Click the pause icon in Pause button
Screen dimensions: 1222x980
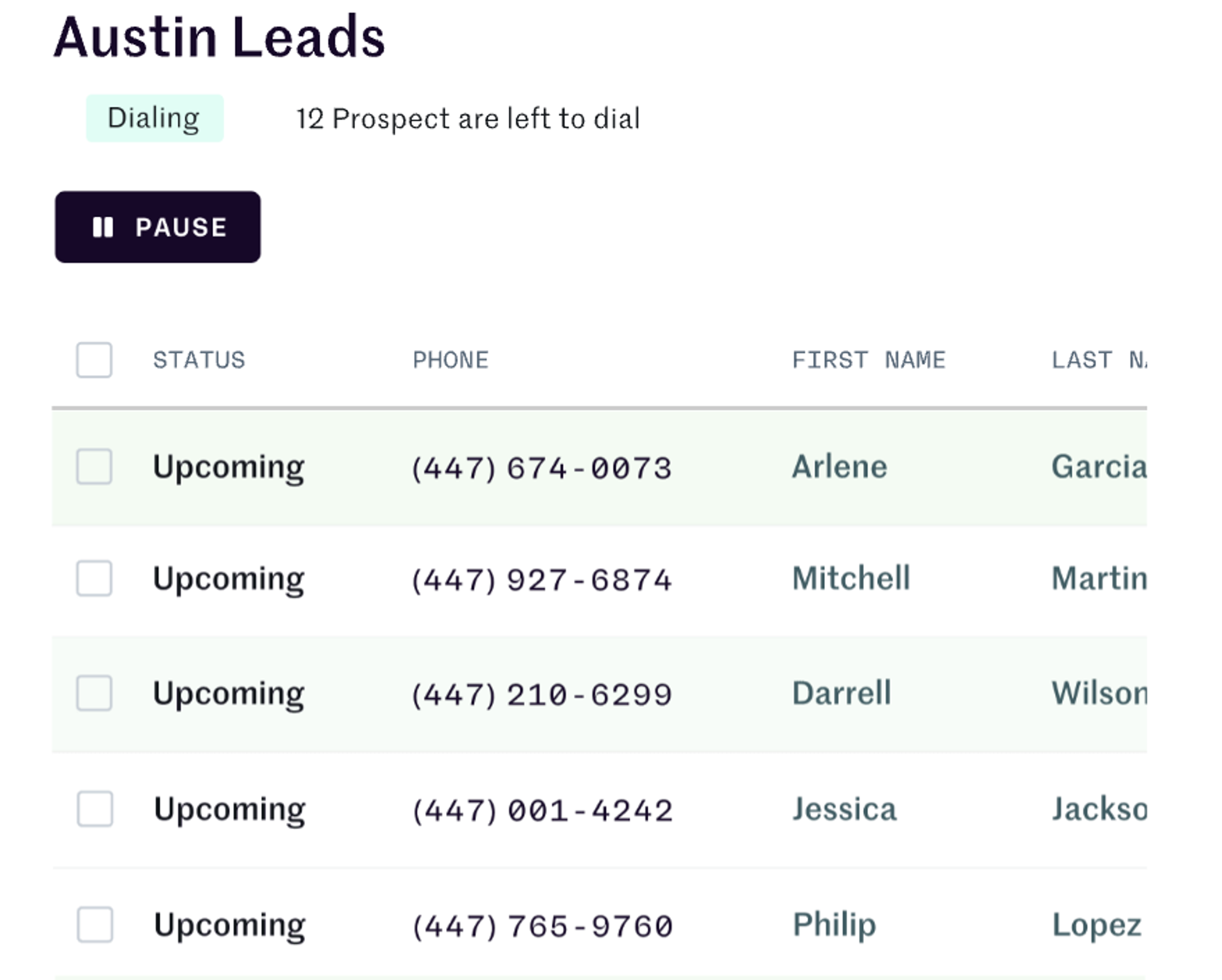coord(102,227)
